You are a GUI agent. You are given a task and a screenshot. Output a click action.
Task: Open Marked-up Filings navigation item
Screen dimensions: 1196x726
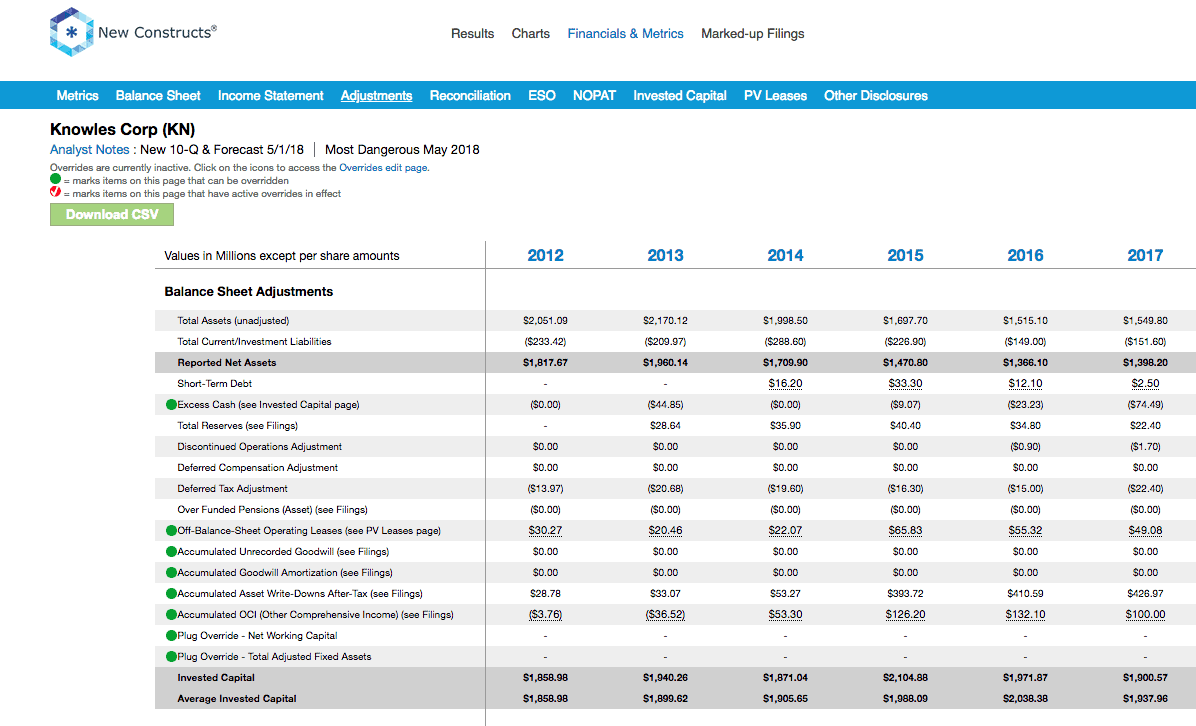(x=753, y=34)
